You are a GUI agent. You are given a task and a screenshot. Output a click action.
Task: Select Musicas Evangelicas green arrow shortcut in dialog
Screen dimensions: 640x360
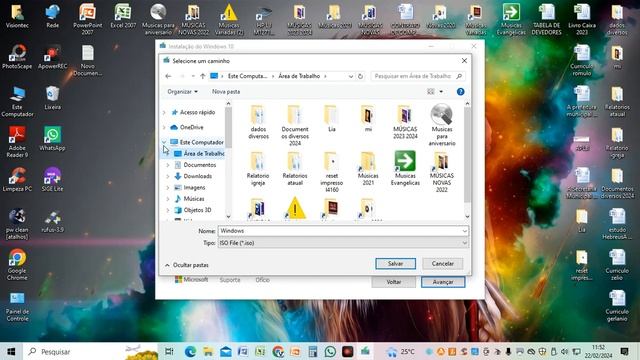tap(405, 169)
